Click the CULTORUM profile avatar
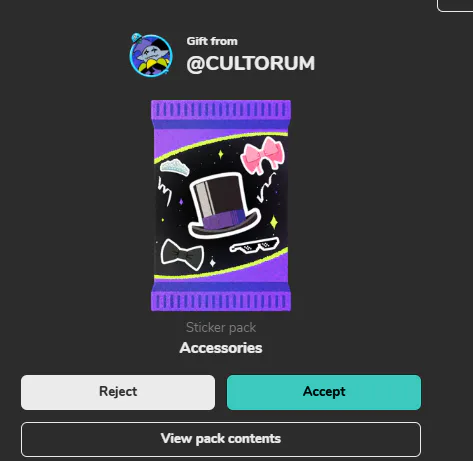 click(x=151, y=55)
